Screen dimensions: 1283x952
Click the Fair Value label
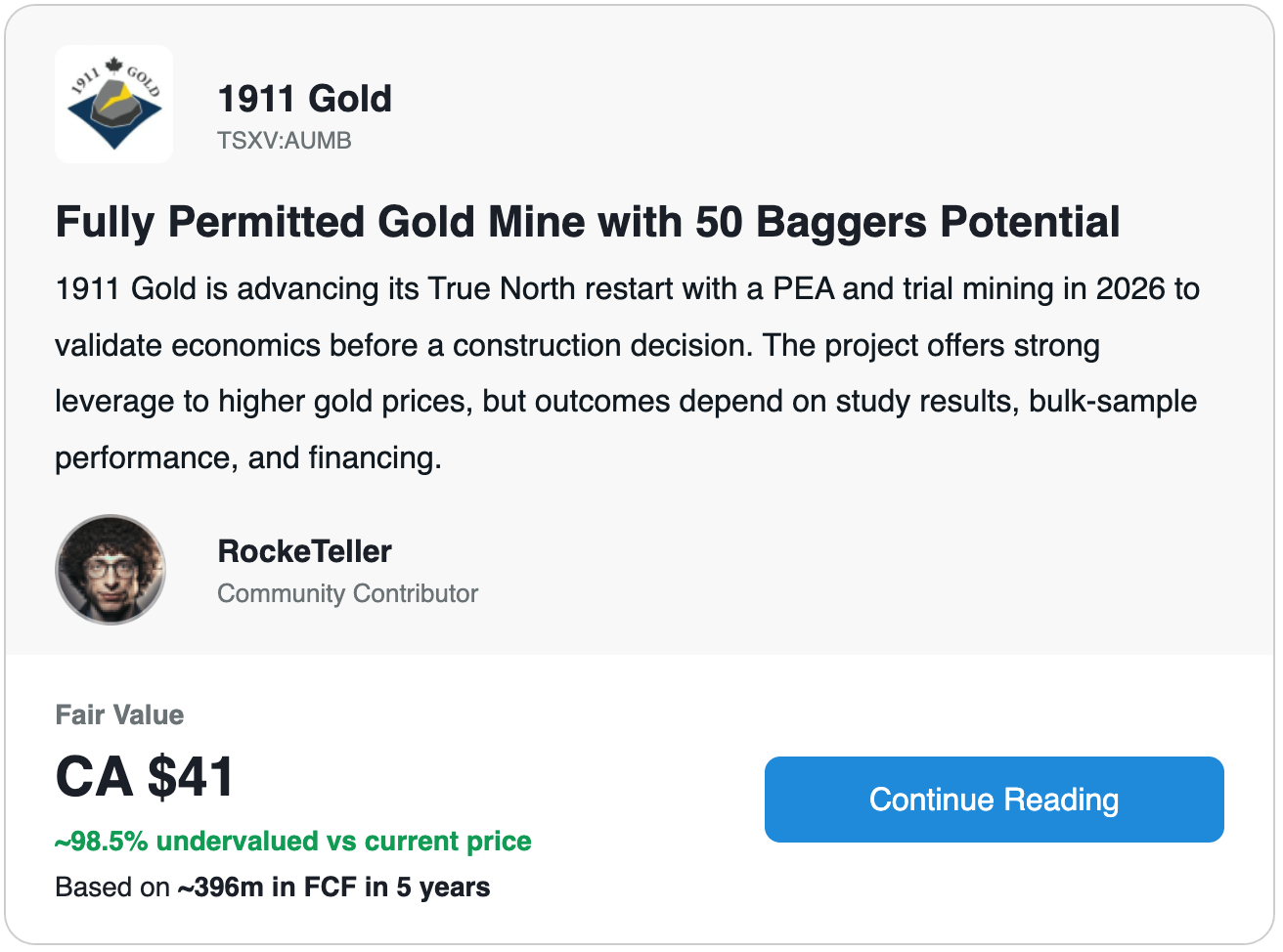tap(119, 714)
